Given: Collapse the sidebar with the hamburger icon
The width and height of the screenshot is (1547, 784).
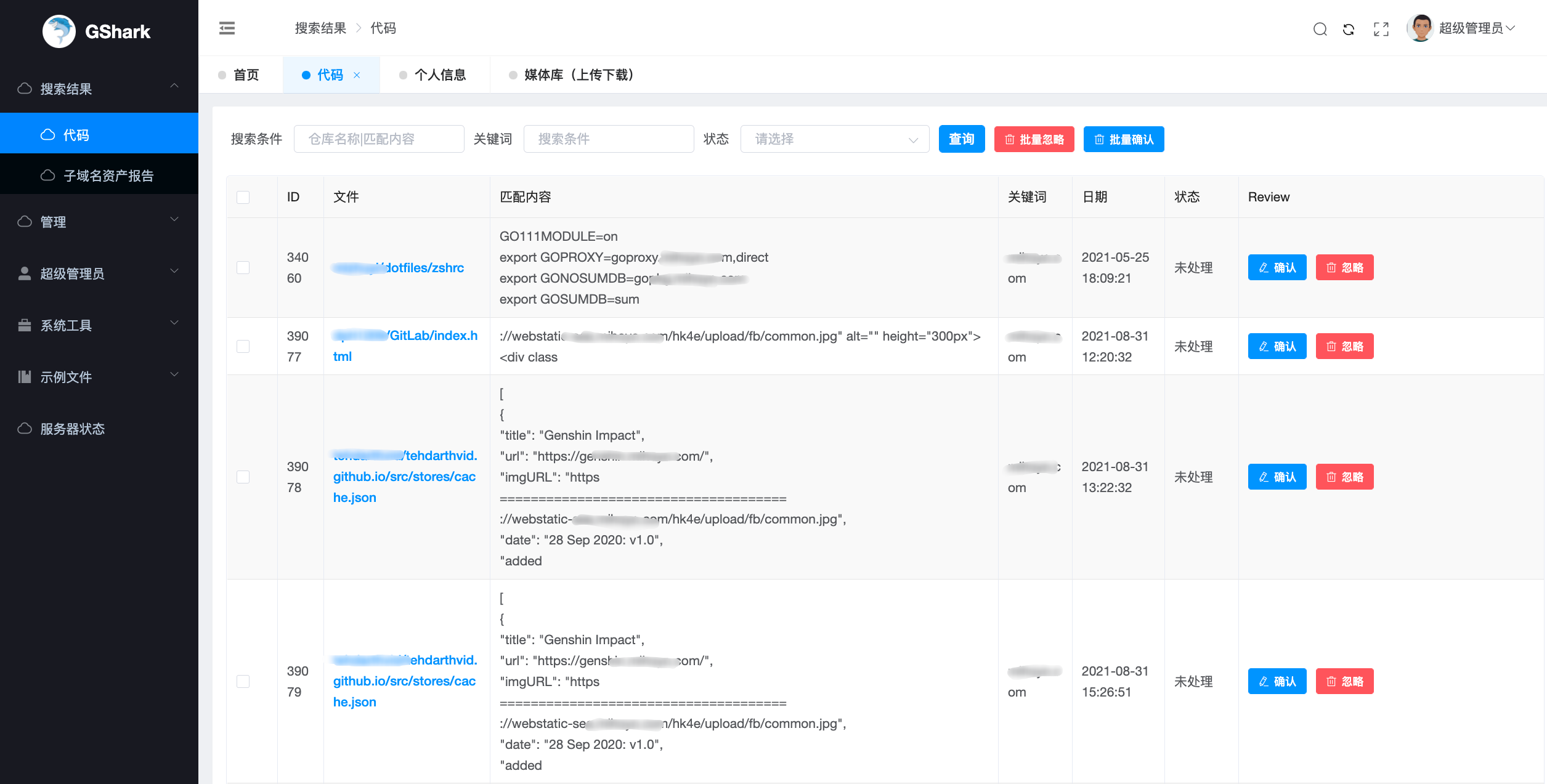Looking at the screenshot, I should [227, 28].
